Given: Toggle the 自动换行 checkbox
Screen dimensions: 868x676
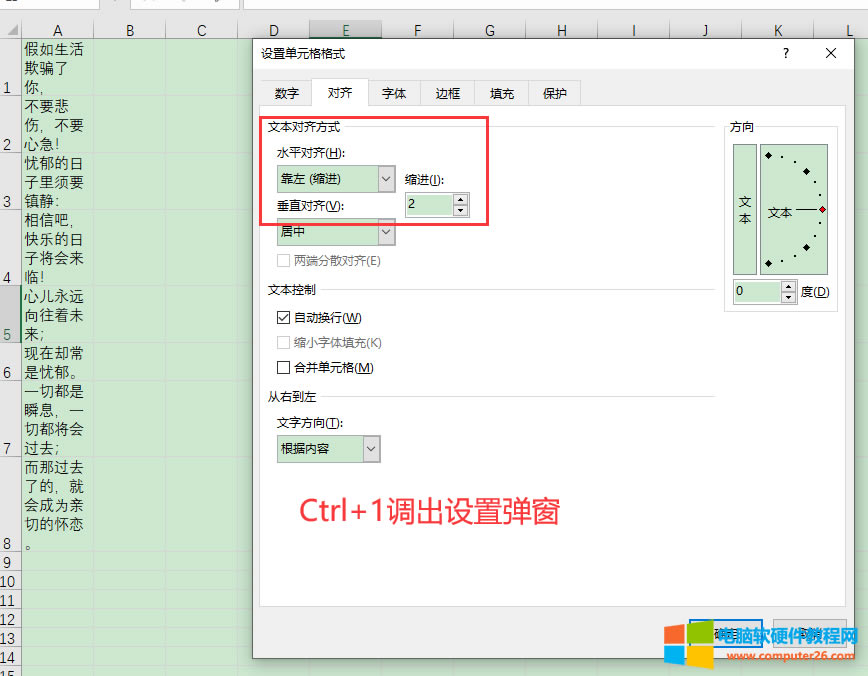Looking at the screenshot, I should tap(284, 318).
